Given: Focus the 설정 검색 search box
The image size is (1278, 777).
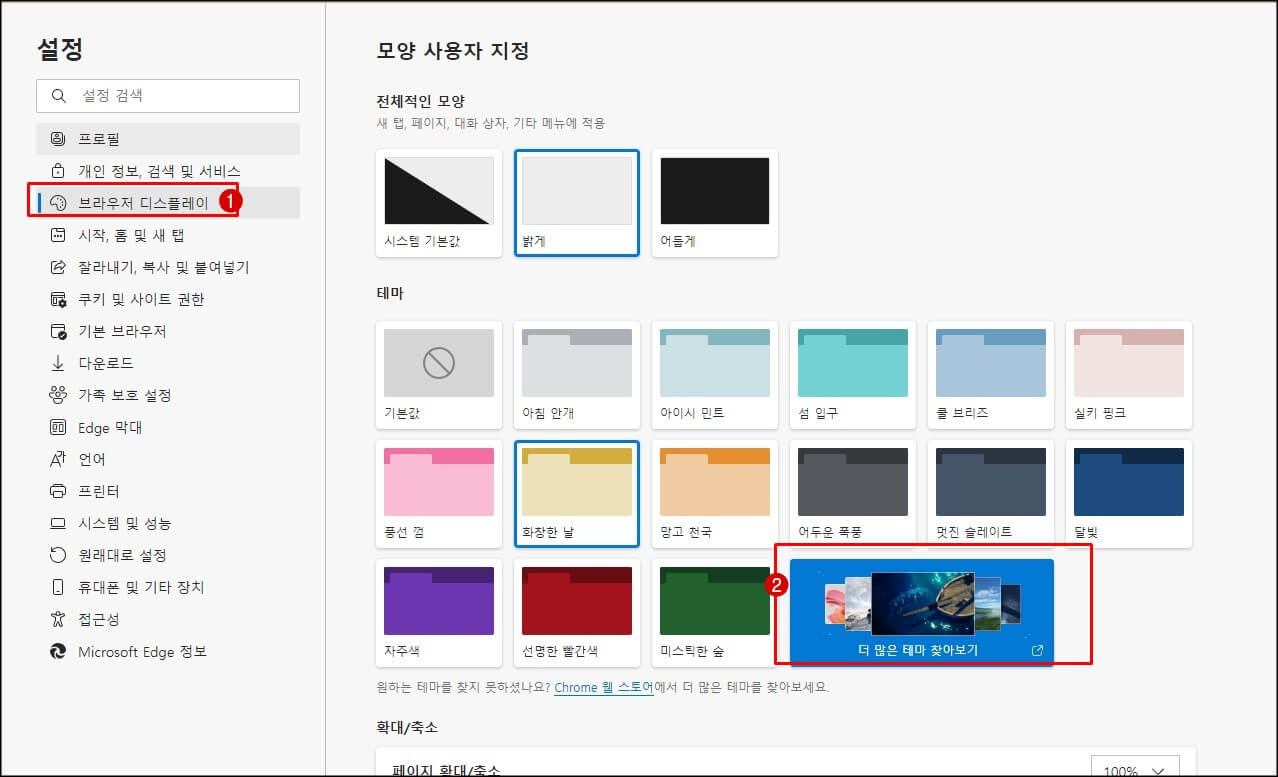Looking at the screenshot, I should click(168, 96).
